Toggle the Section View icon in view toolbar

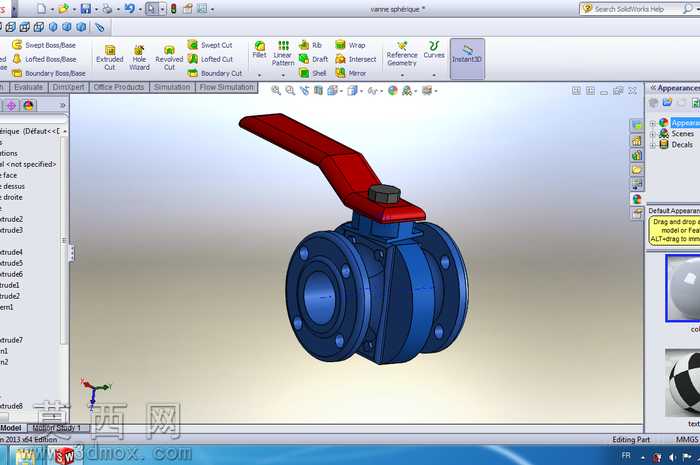(x=318, y=91)
